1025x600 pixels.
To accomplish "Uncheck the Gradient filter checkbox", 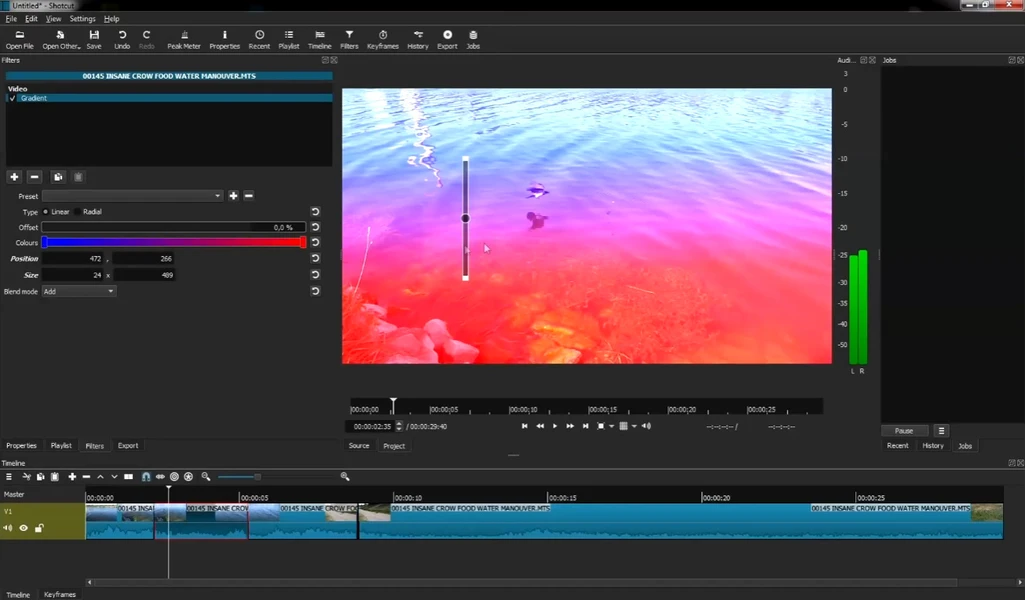I will pos(12,98).
